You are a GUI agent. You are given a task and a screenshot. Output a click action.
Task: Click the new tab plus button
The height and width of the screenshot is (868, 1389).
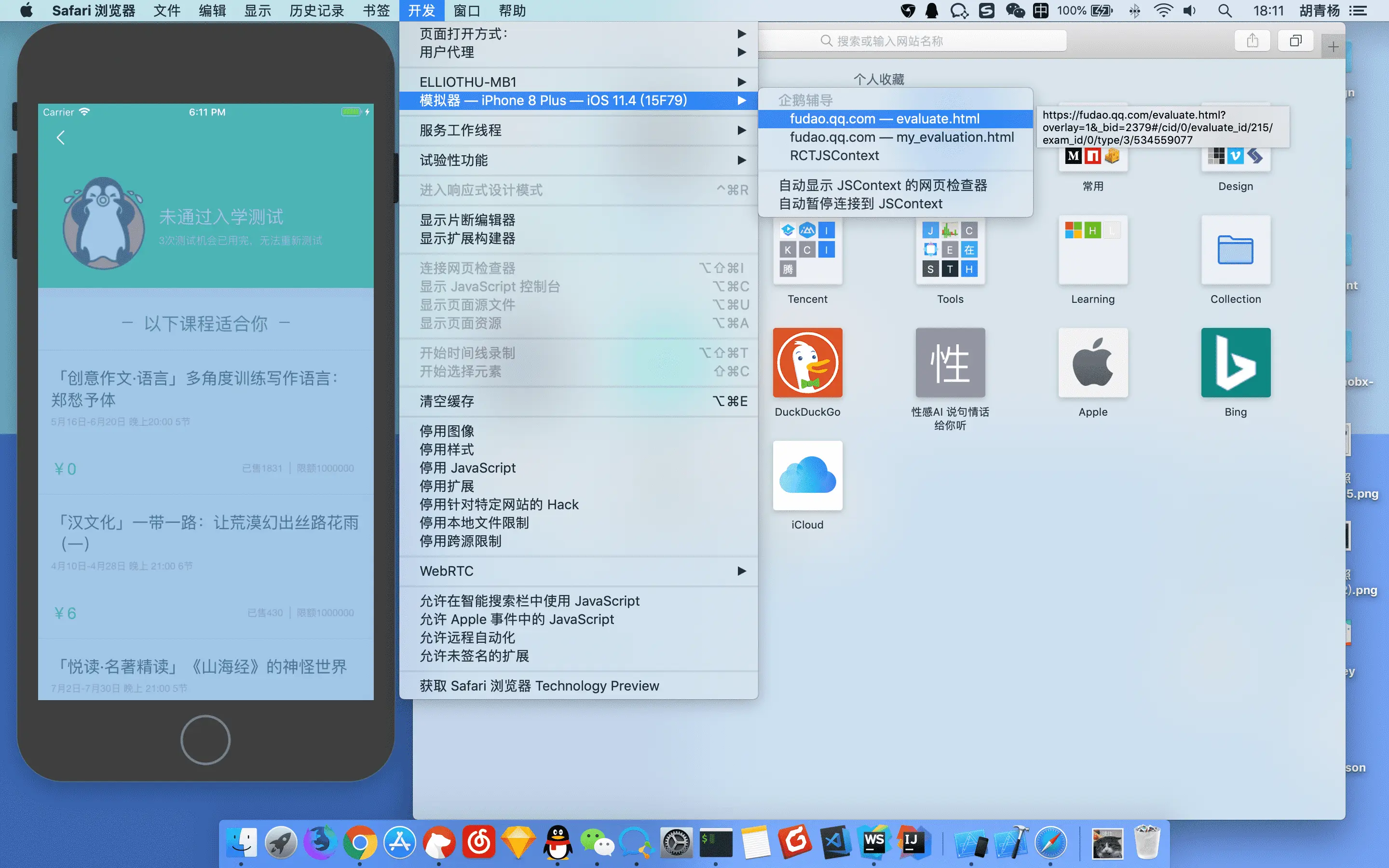1333,47
